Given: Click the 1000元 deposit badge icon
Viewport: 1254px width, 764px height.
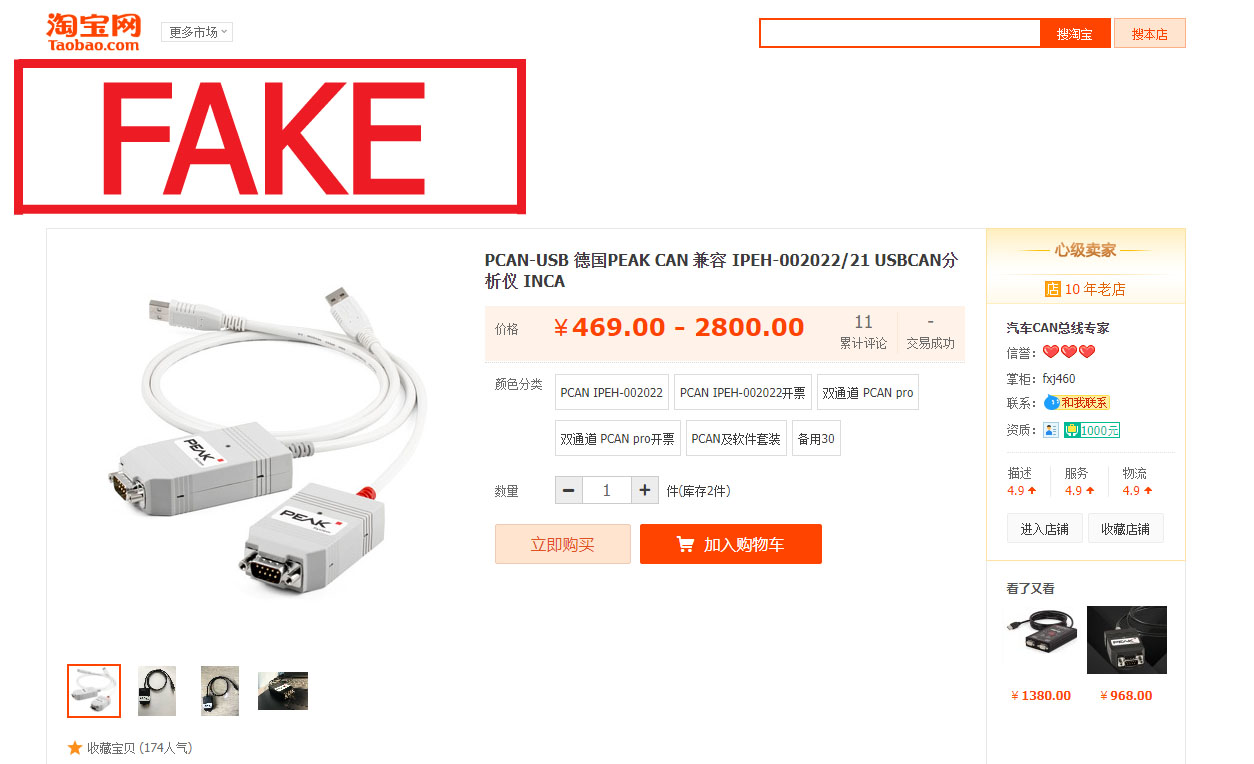Looking at the screenshot, I should (1092, 430).
